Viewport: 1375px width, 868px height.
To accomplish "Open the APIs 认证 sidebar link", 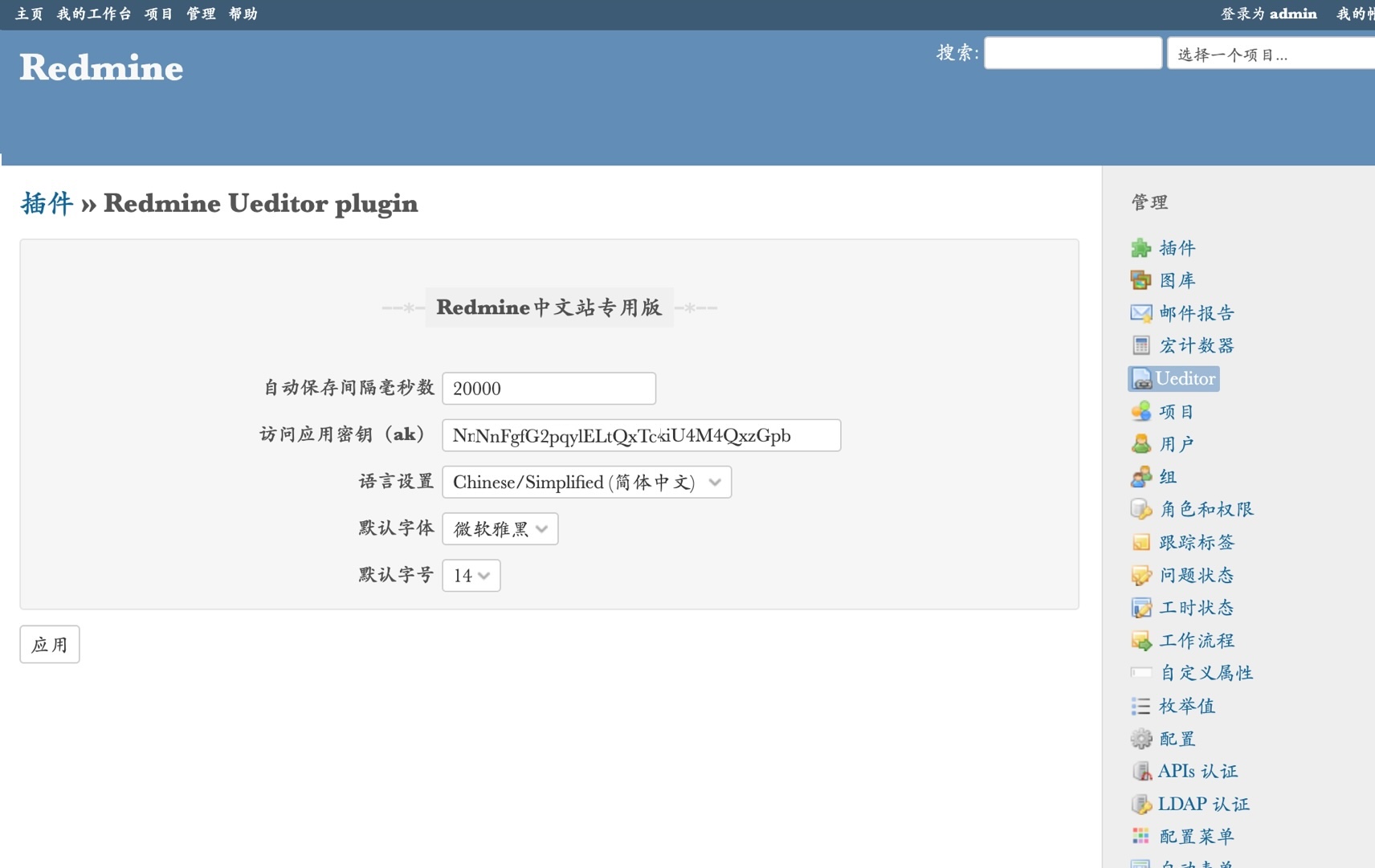I will pyautogui.click(x=1198, y=772).
